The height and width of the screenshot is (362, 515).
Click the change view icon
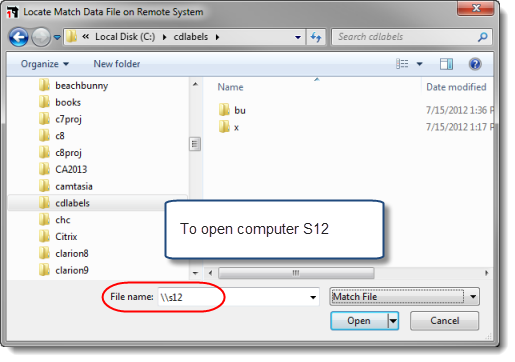[x=402, y=64]
